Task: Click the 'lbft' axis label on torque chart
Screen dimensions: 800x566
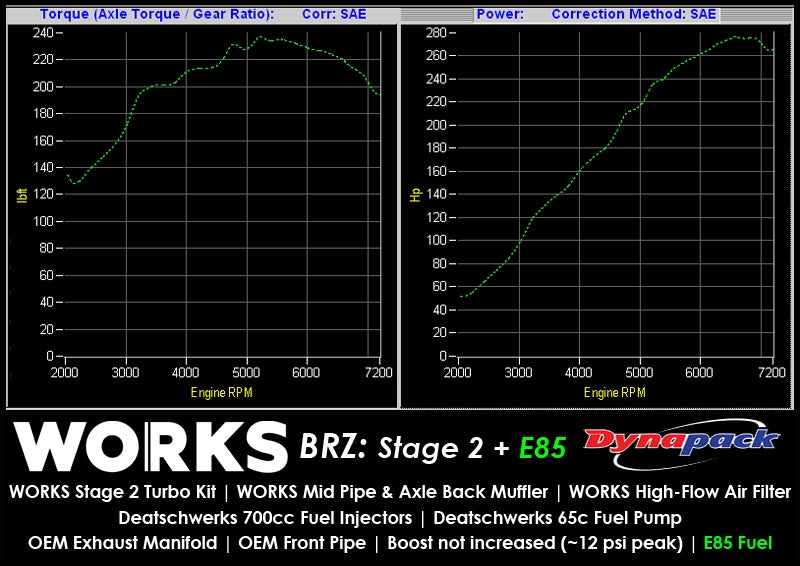Action: [21, 194]
